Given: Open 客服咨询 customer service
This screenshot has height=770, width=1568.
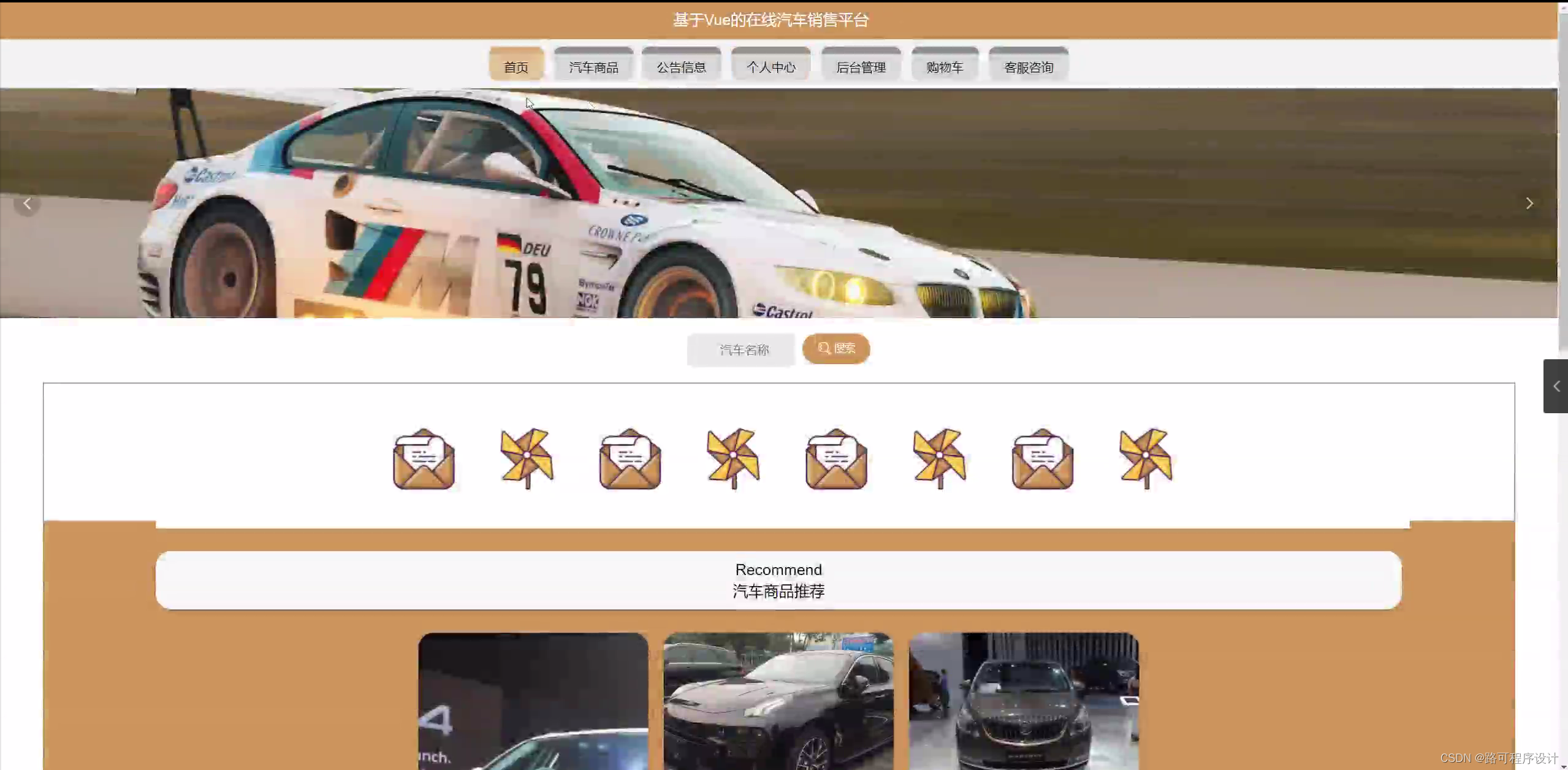Looking at the screenshot, I should click(x=1028, y=66).
